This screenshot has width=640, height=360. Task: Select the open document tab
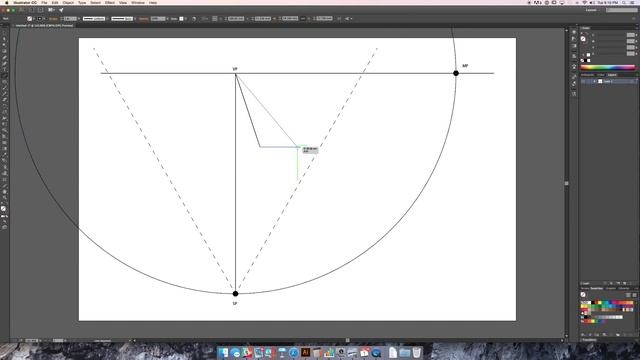[x=44, y=25]
